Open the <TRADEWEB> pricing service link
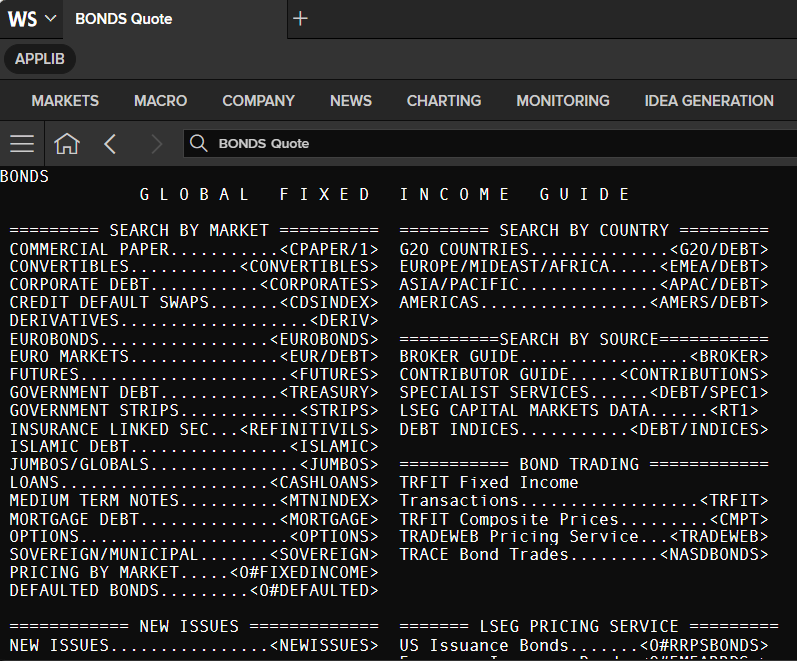 pos(719,536)
